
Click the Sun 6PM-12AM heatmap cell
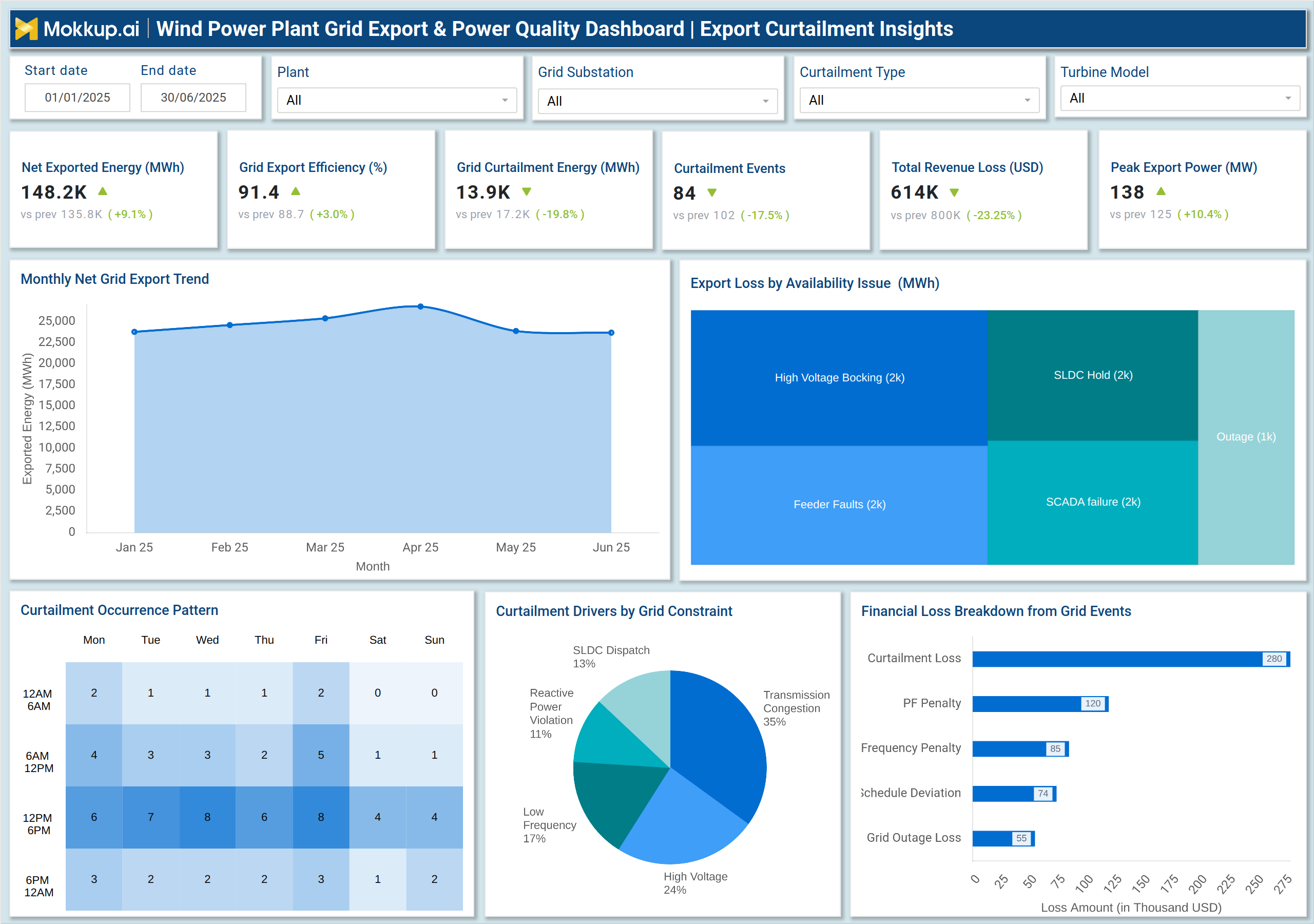pyautogui.click(x=434, y=879)
